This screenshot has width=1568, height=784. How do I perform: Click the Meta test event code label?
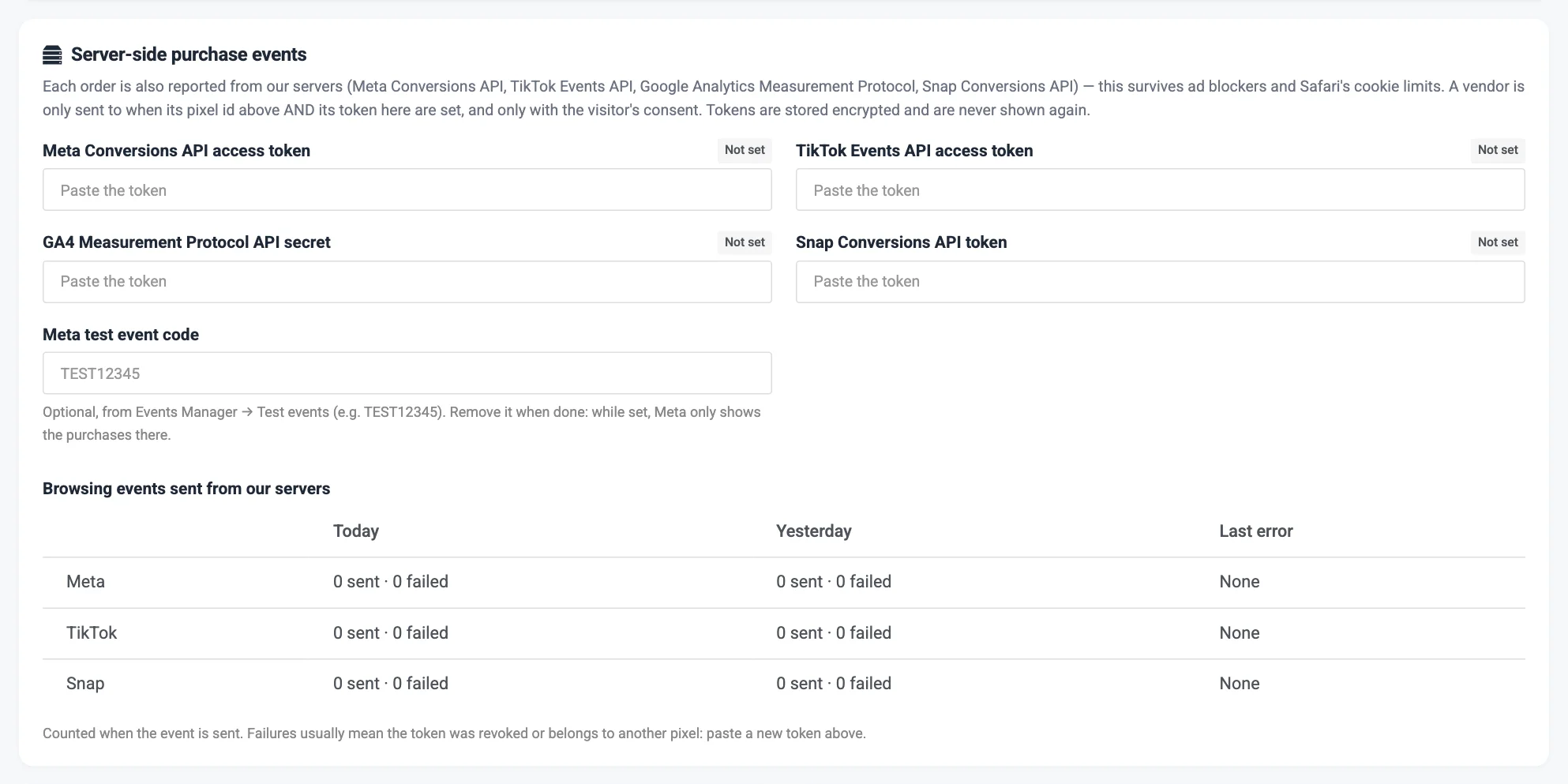coord(121,335)
